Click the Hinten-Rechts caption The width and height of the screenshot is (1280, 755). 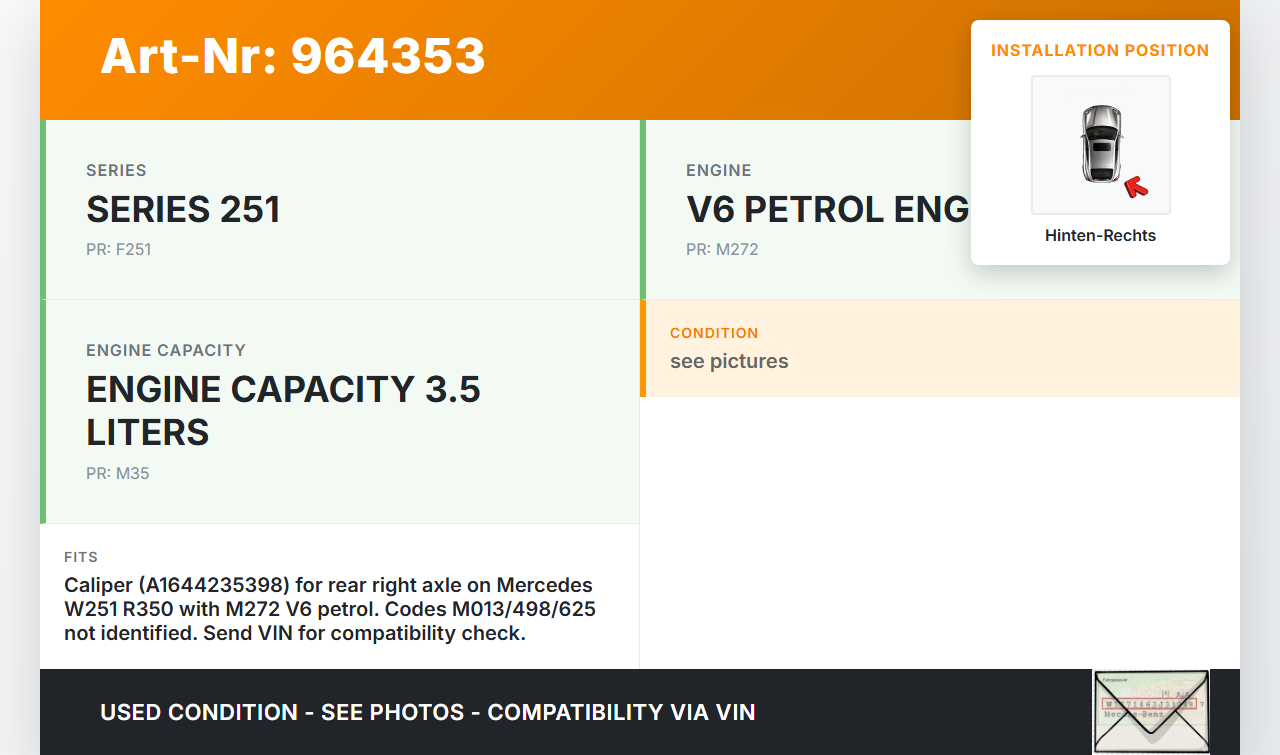1100,236
